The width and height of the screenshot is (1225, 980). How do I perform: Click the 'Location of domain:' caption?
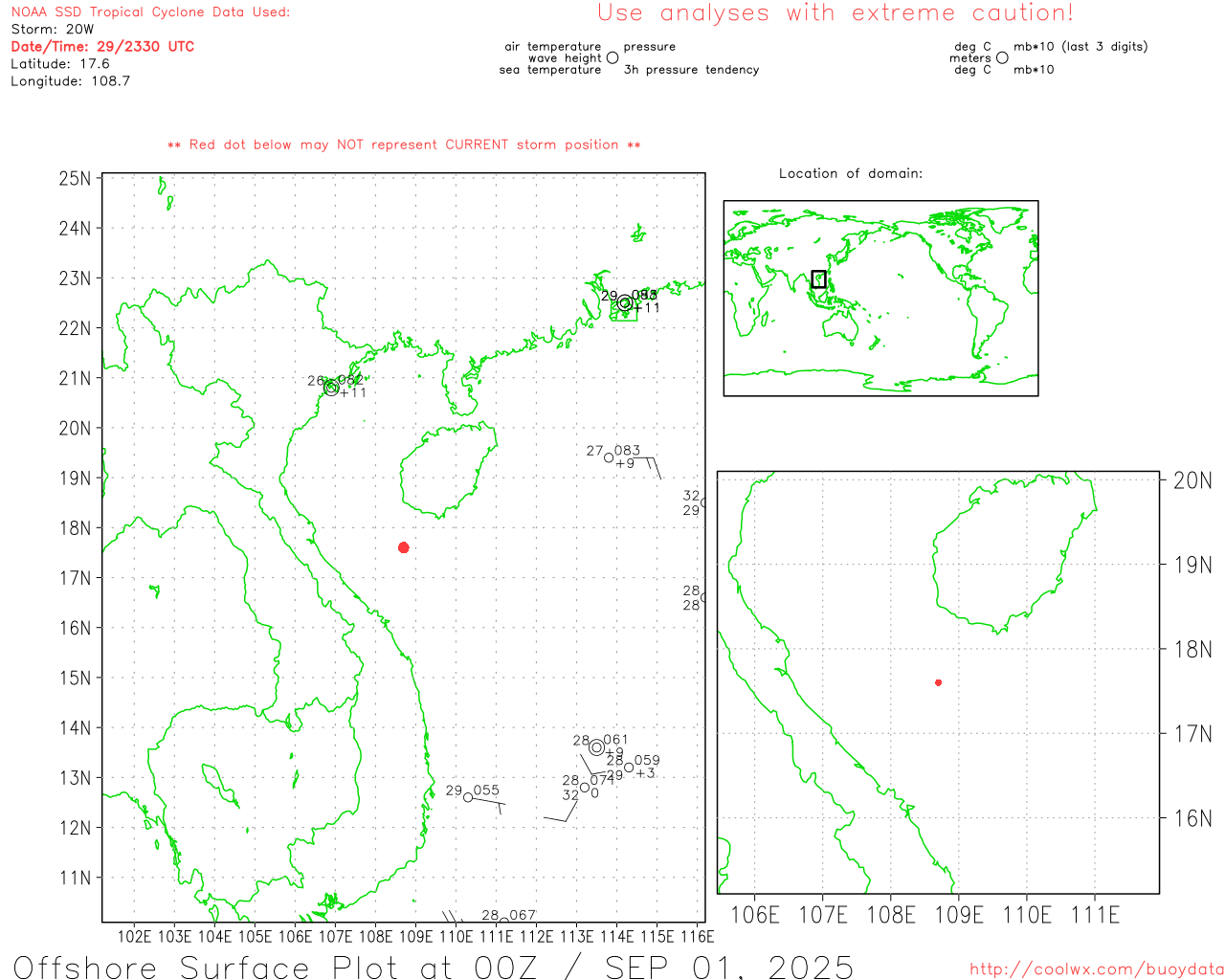click(851, 174)
